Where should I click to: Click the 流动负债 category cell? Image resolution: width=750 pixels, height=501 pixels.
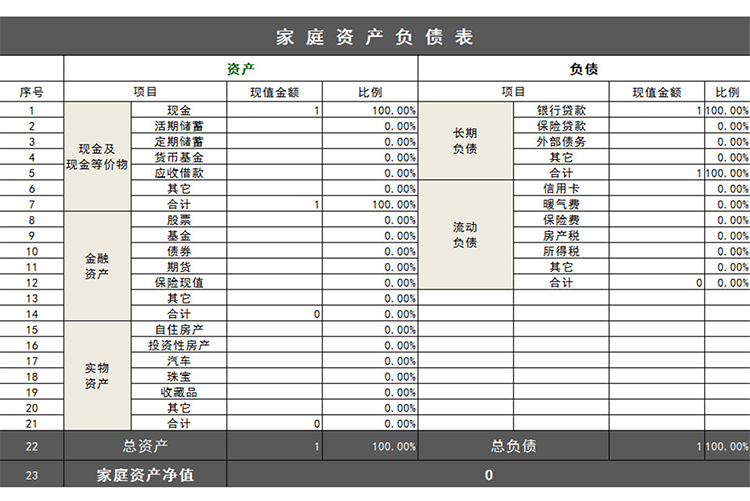pyautogui.click(x=465, y=235)
